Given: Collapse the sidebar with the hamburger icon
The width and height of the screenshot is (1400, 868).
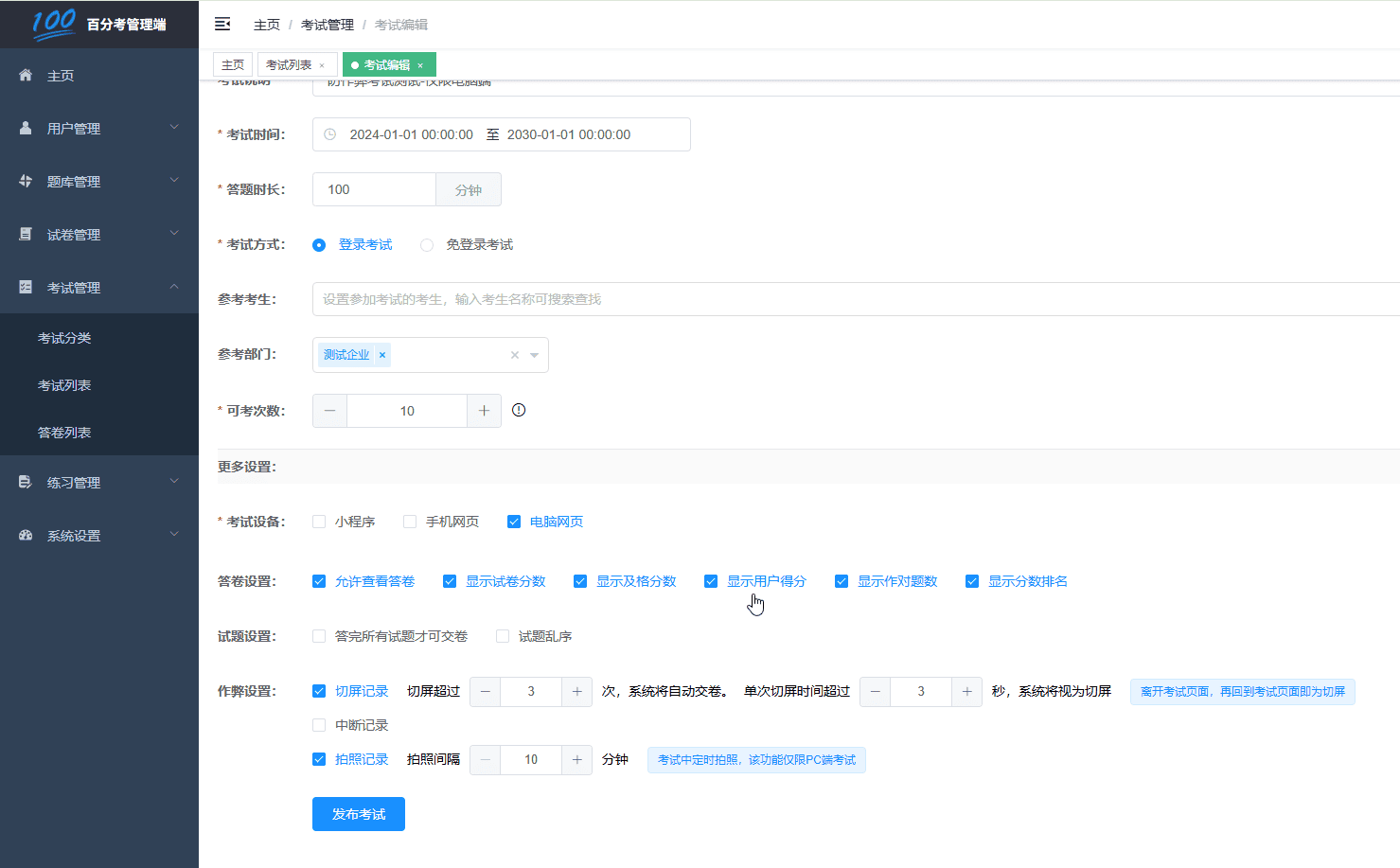Looking at the screenshot, I should pyautogui.click(x=222, y=24).
